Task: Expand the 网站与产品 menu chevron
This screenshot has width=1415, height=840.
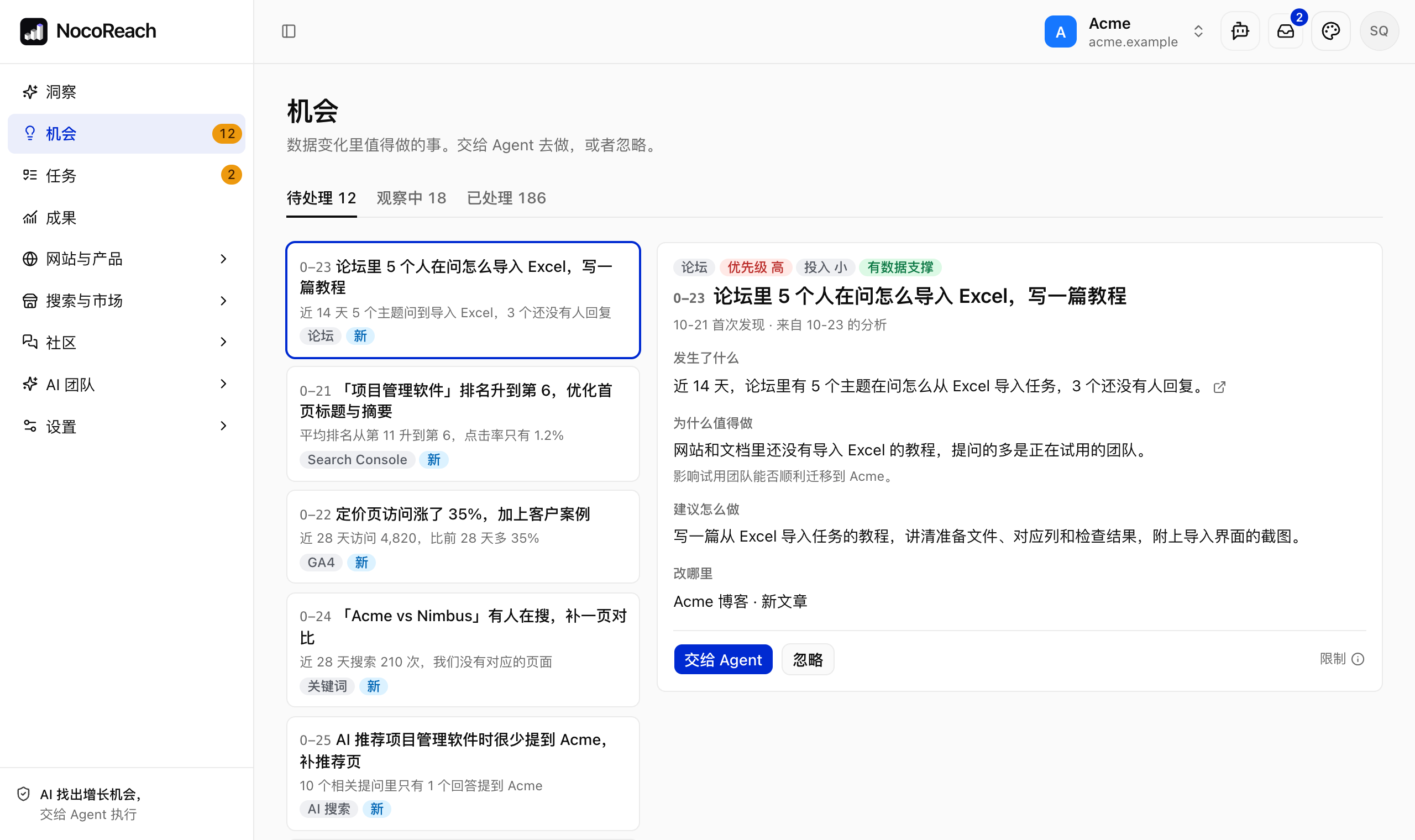Action: pos(223,259)
